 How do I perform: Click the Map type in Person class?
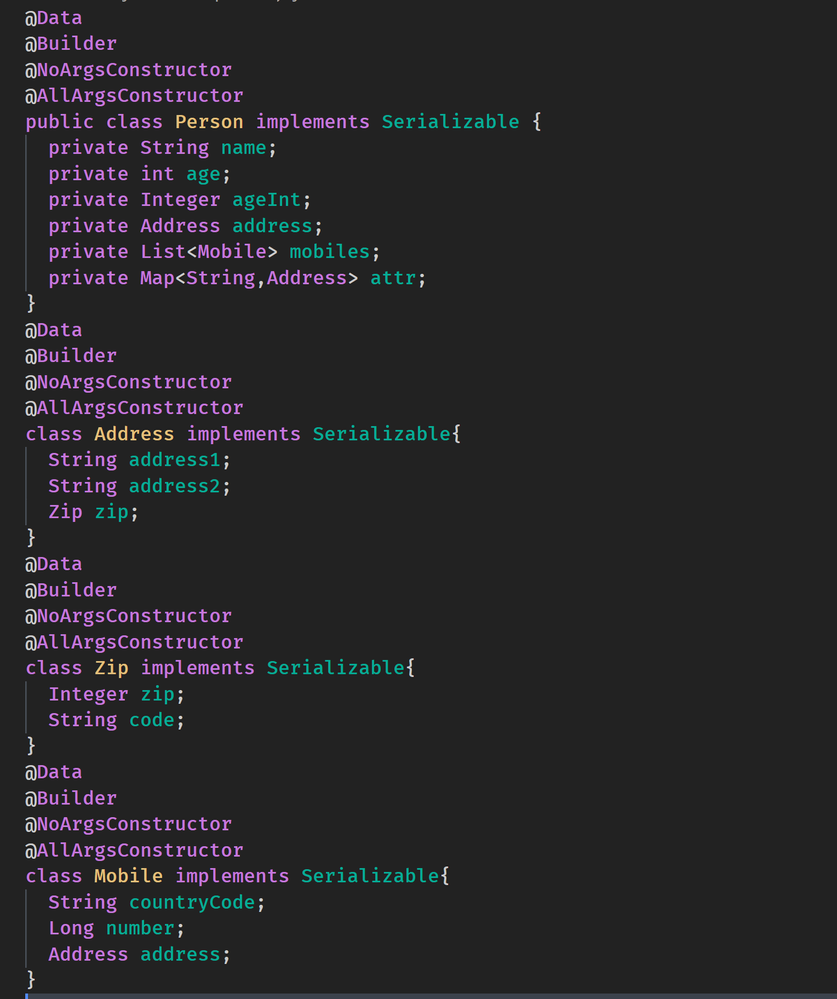pyautogui.click(x=157, y=278)
